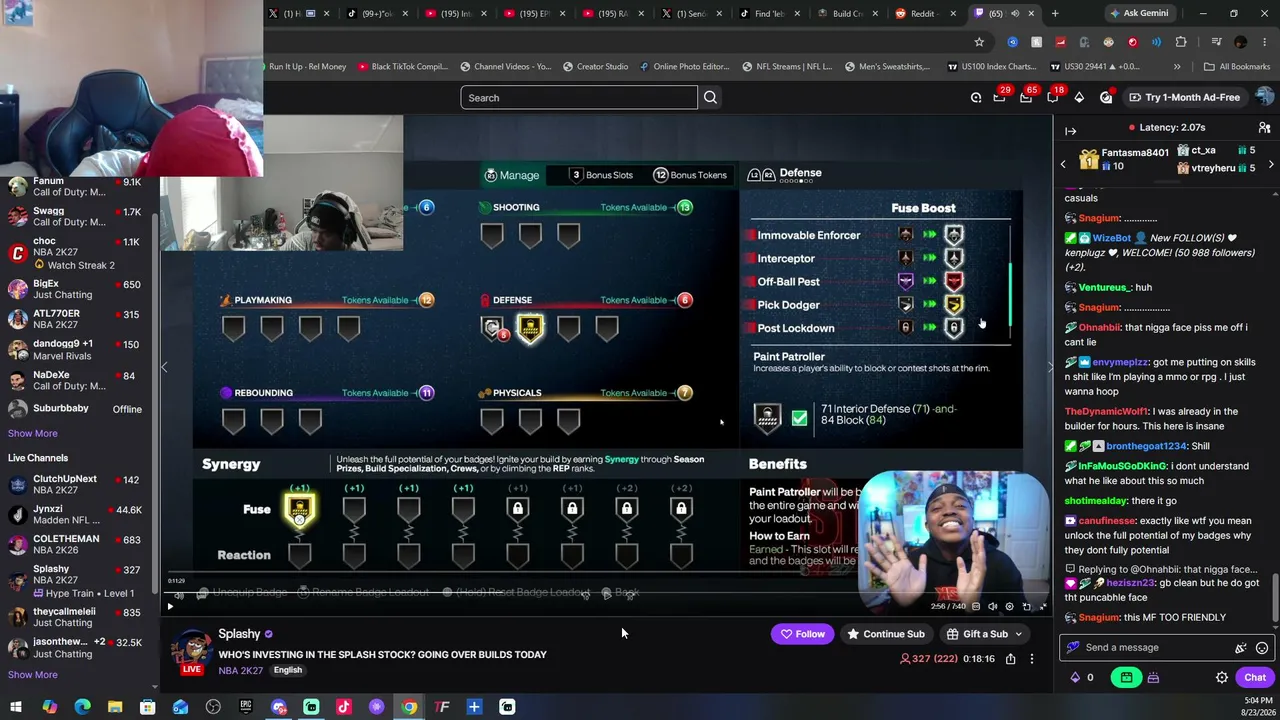Open the Black TikTok Compil… bookmark
This screenshot has height=720, width=1280.
401,67
